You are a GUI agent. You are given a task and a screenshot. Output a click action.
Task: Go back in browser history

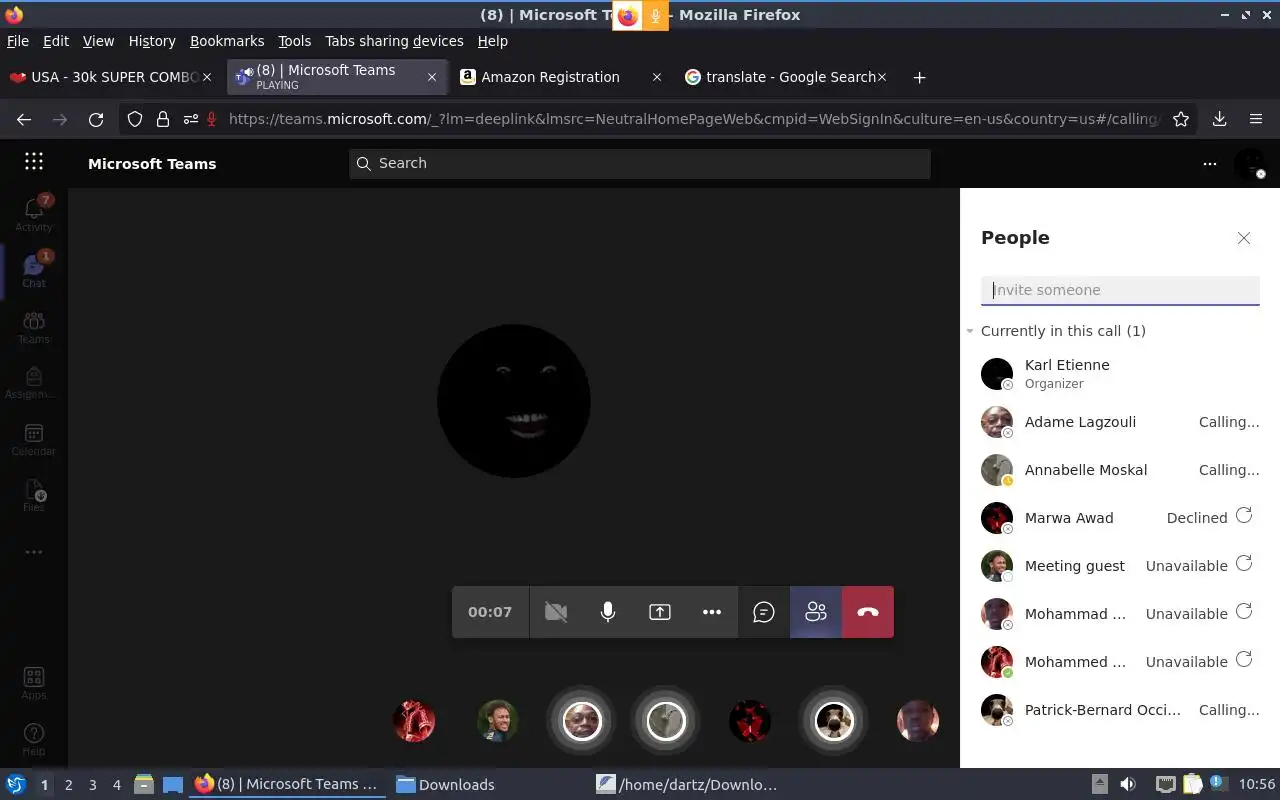24,119
